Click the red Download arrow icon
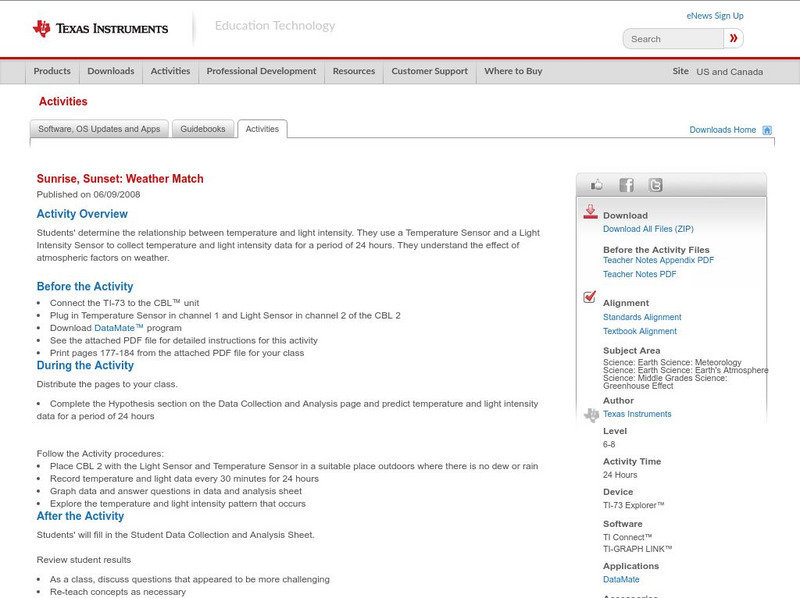Screen dimensions: 800x598 click(x=590, y=211)
